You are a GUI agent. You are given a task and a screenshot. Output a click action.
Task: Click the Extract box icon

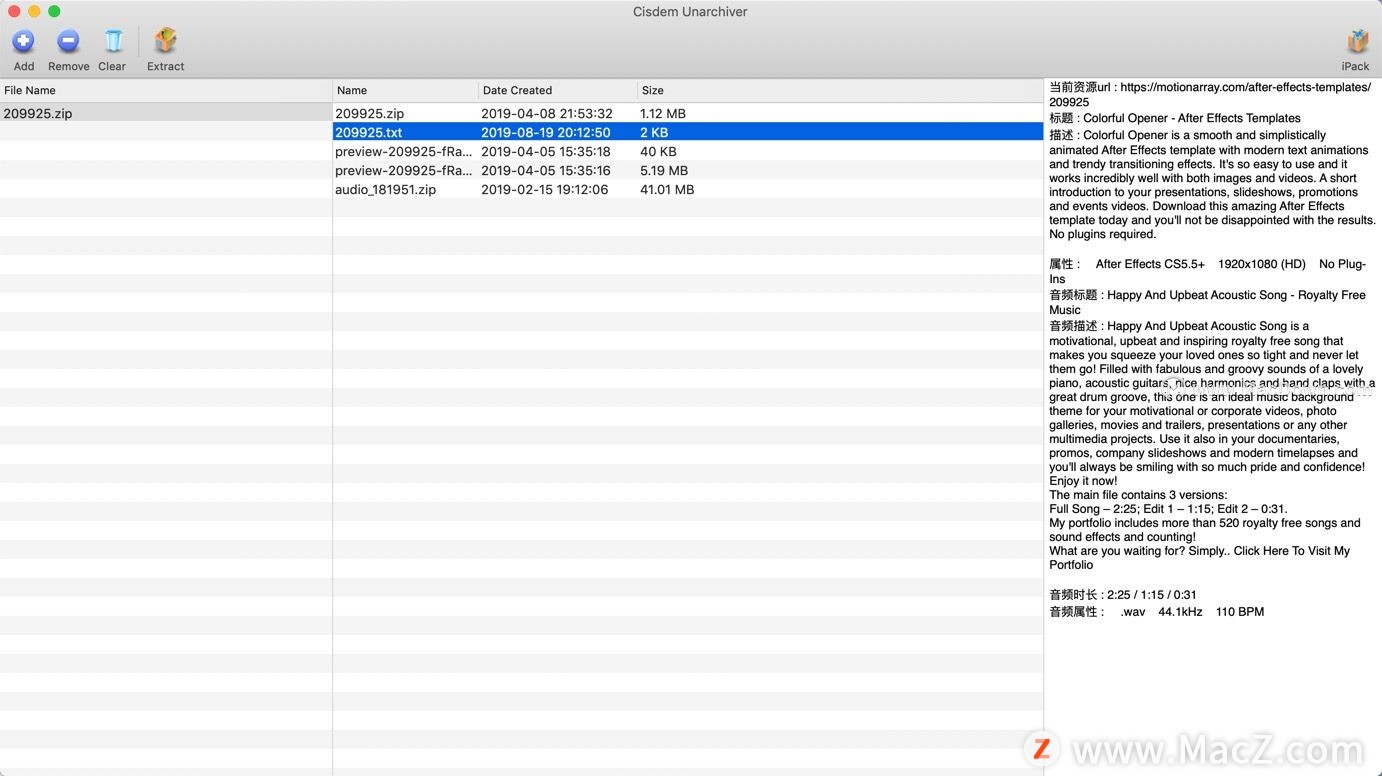pos(165,41)
